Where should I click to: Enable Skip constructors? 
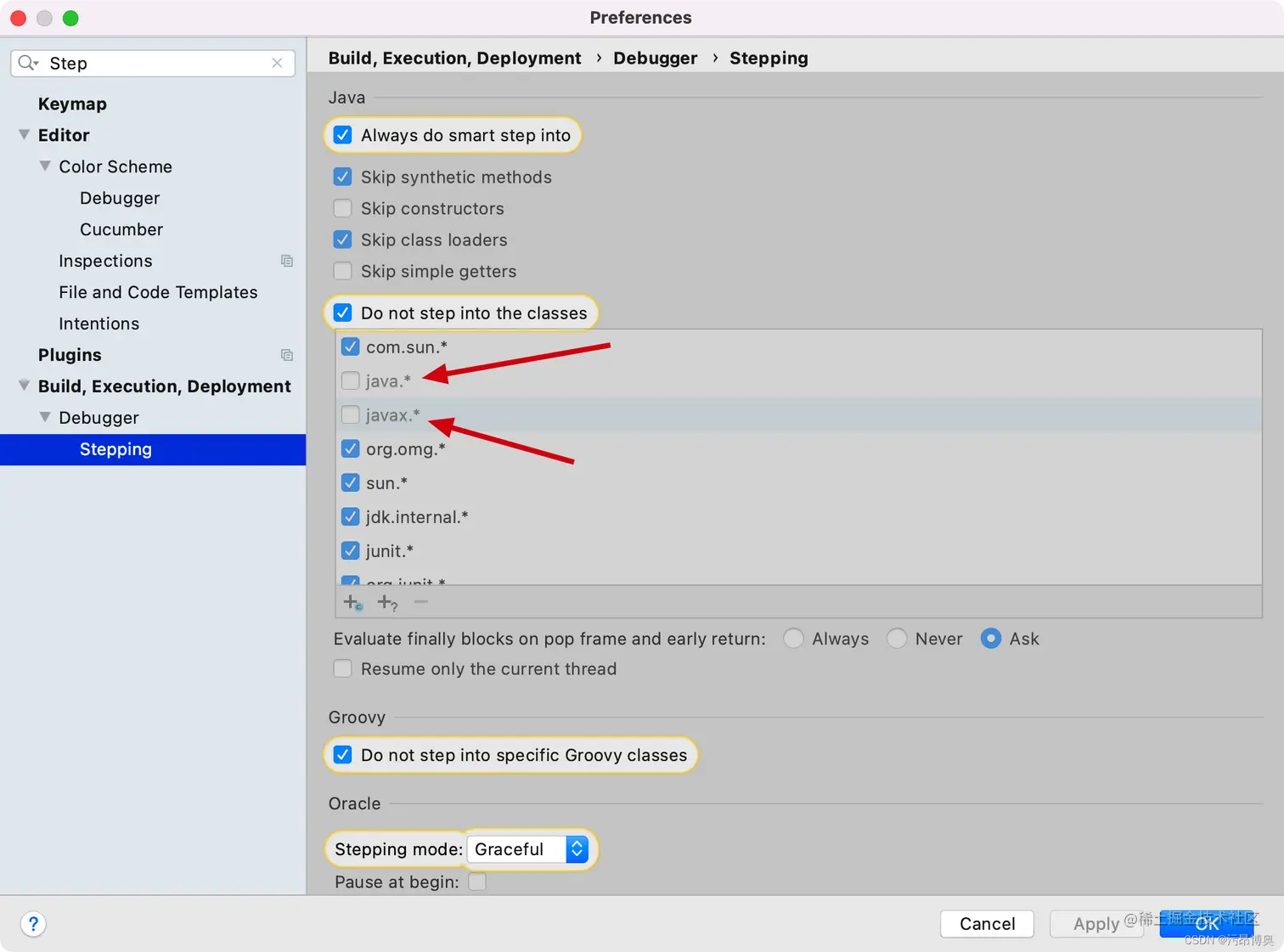[343, 208]
